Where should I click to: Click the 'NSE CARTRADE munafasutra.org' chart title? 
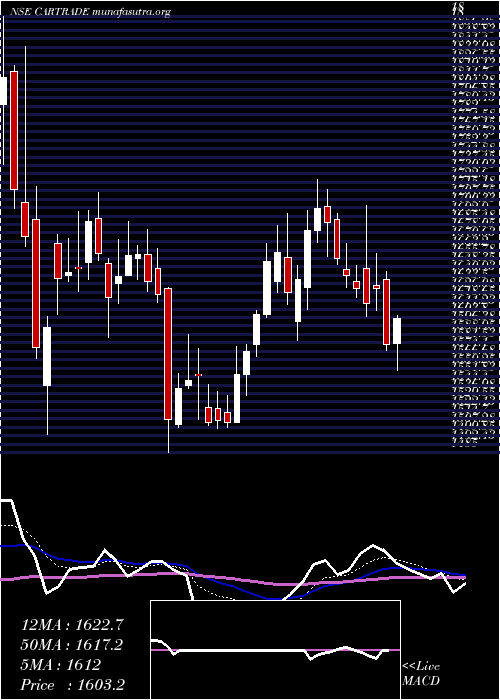pyautogui.click(x=90, y=12)
